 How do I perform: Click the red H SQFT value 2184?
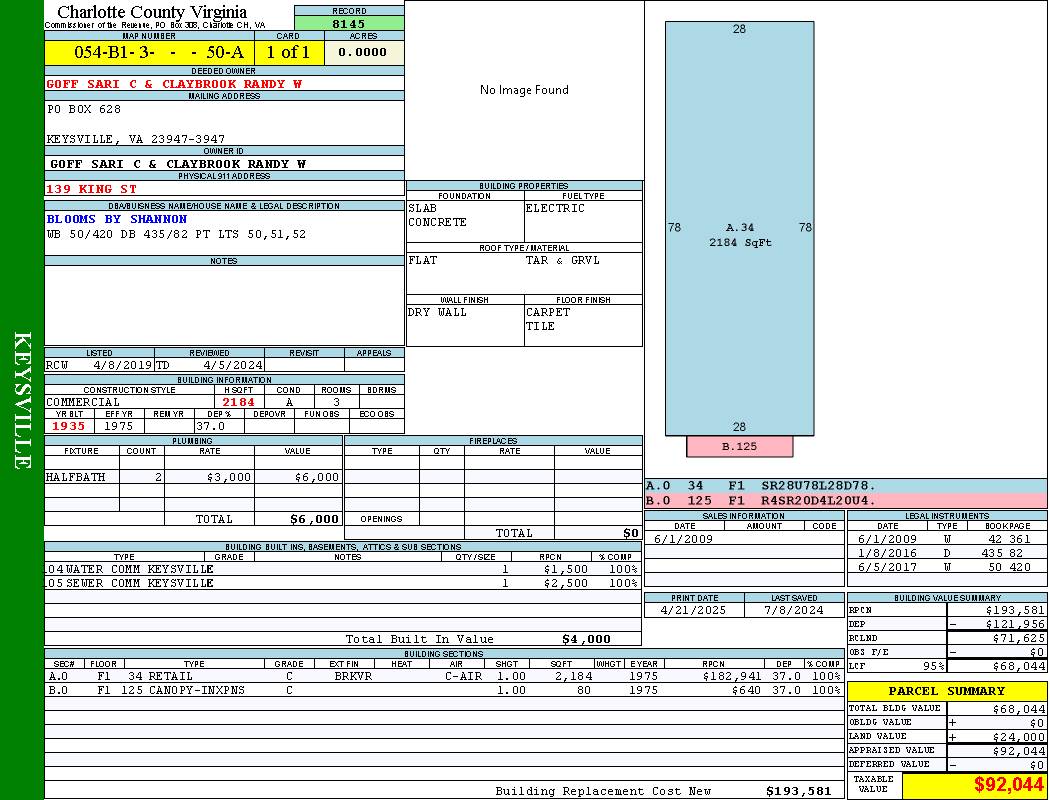[238, 402]
